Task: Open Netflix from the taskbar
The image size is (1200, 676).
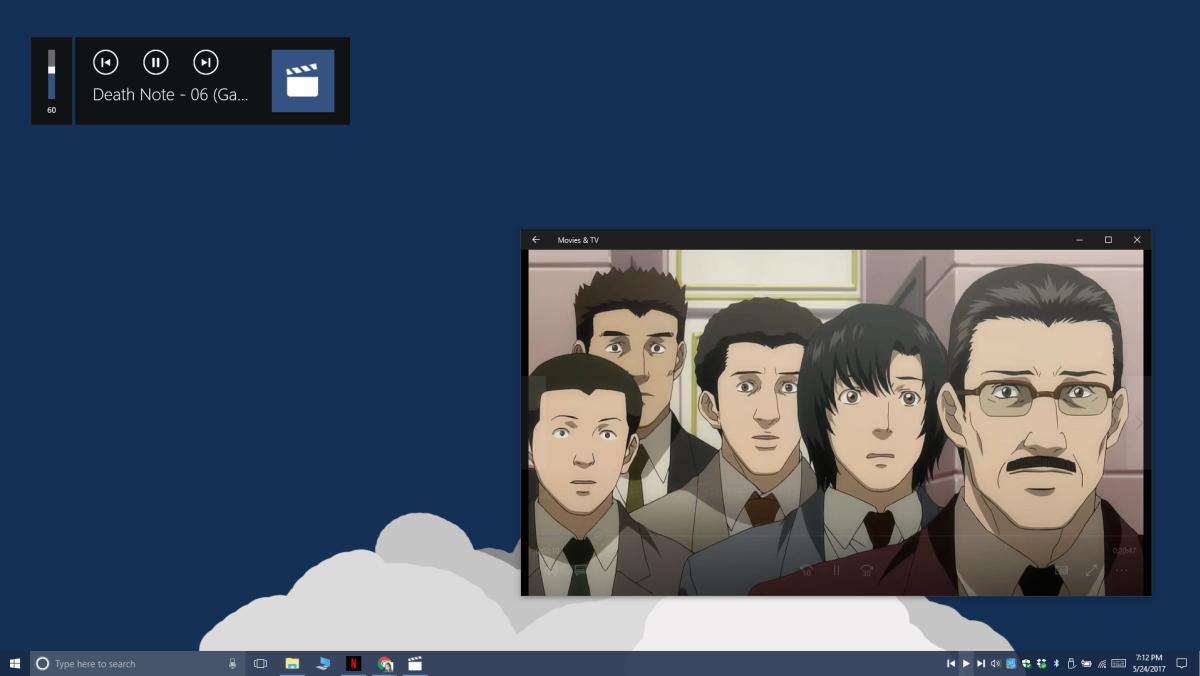Action: point(353,663)
